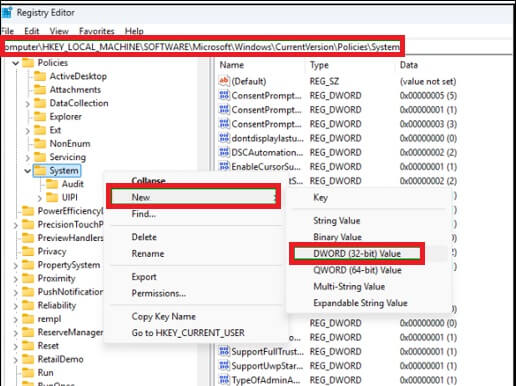This screenshot has width=516, height=386.
Task: Open the File menu
Action: coord(7,31)
